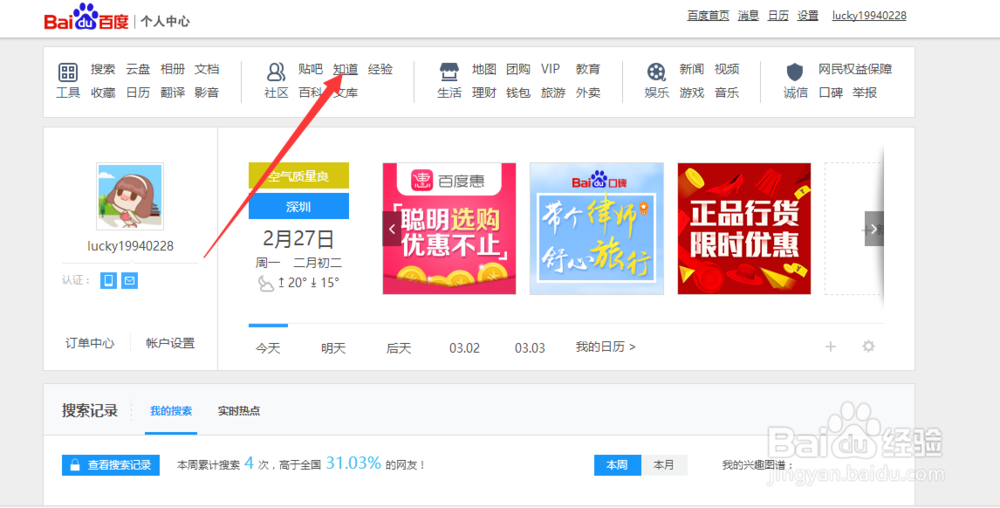Open 翻译 translate link
Screen dimensions: 1000x508
pyautogui.click(x=172, y=92)
